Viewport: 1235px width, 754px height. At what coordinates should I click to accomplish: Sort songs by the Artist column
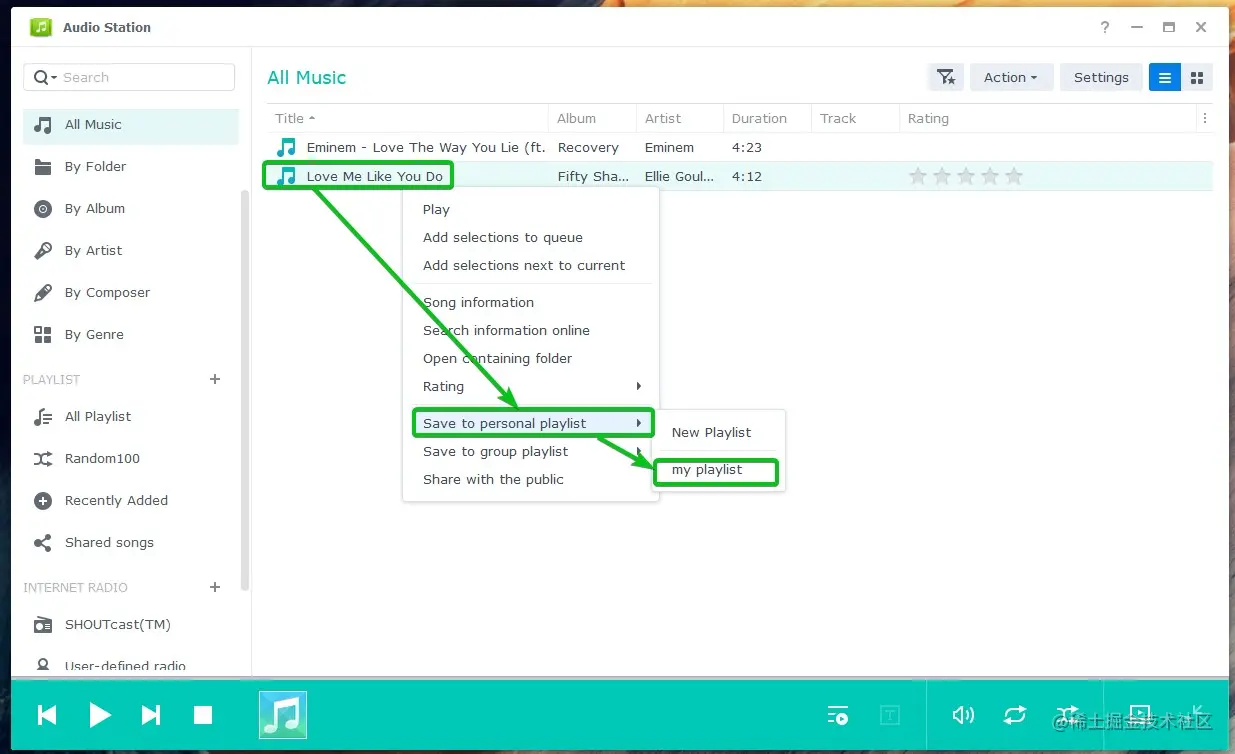pyautogui.click(x=680, y=118)
